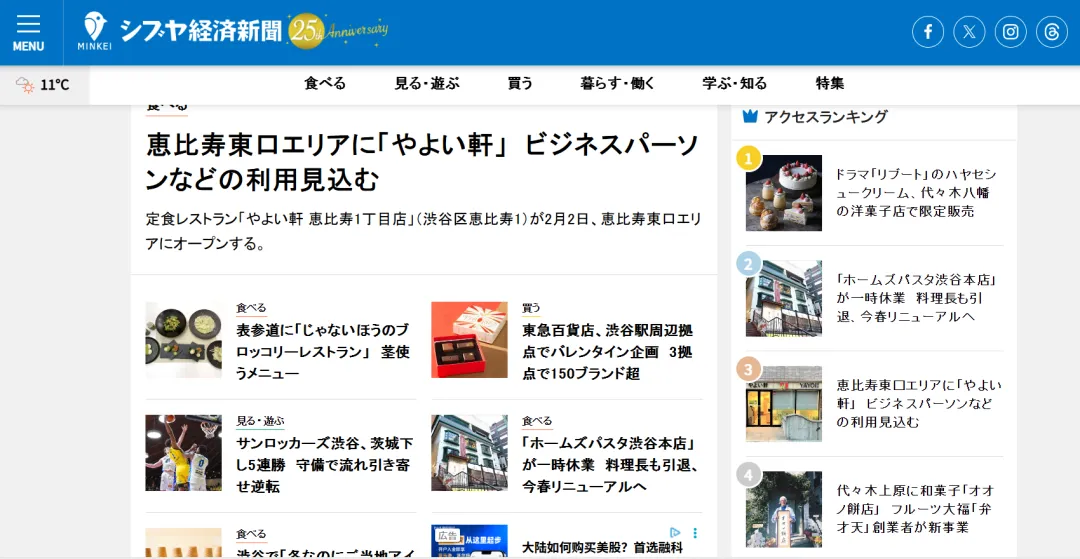The image size is (1080, 559).
Task: Click 食べる tag above ホームズパスタ article
Action: [x=537, y=421]
